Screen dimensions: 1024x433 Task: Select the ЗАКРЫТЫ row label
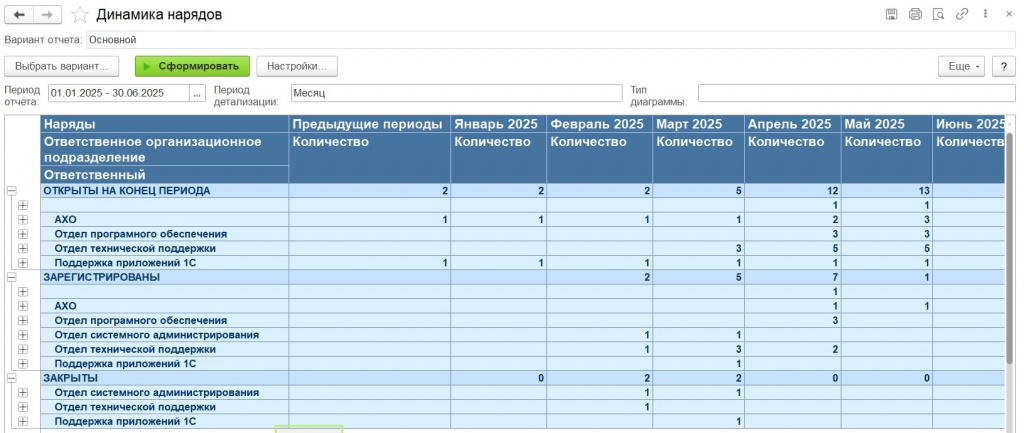165,378
